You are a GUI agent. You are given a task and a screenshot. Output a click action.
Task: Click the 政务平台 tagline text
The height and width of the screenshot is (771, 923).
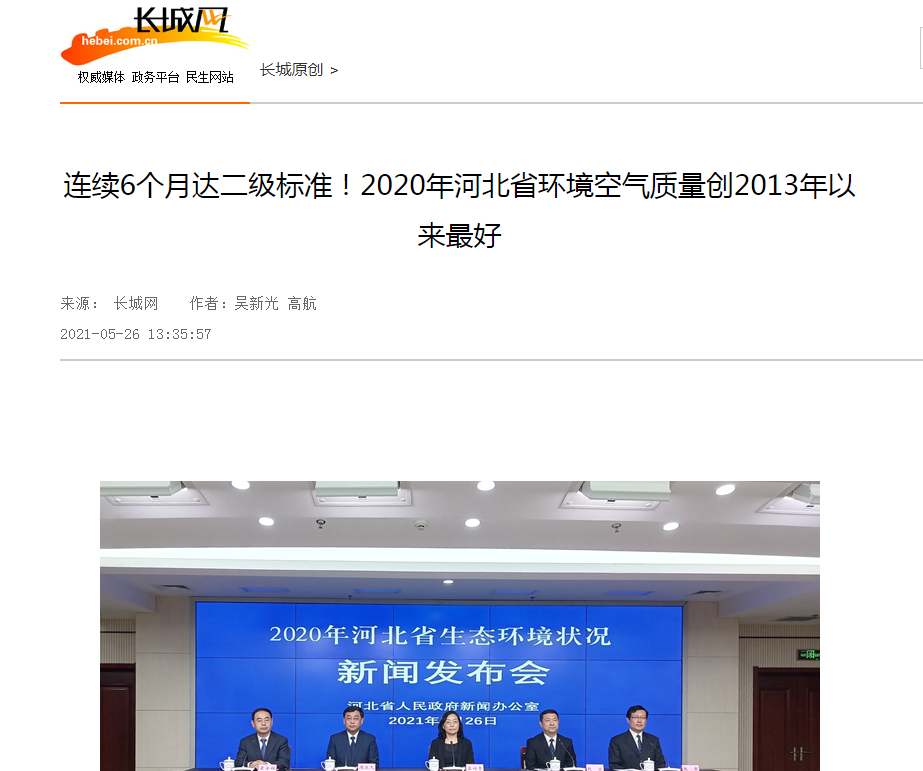(155, 77)
